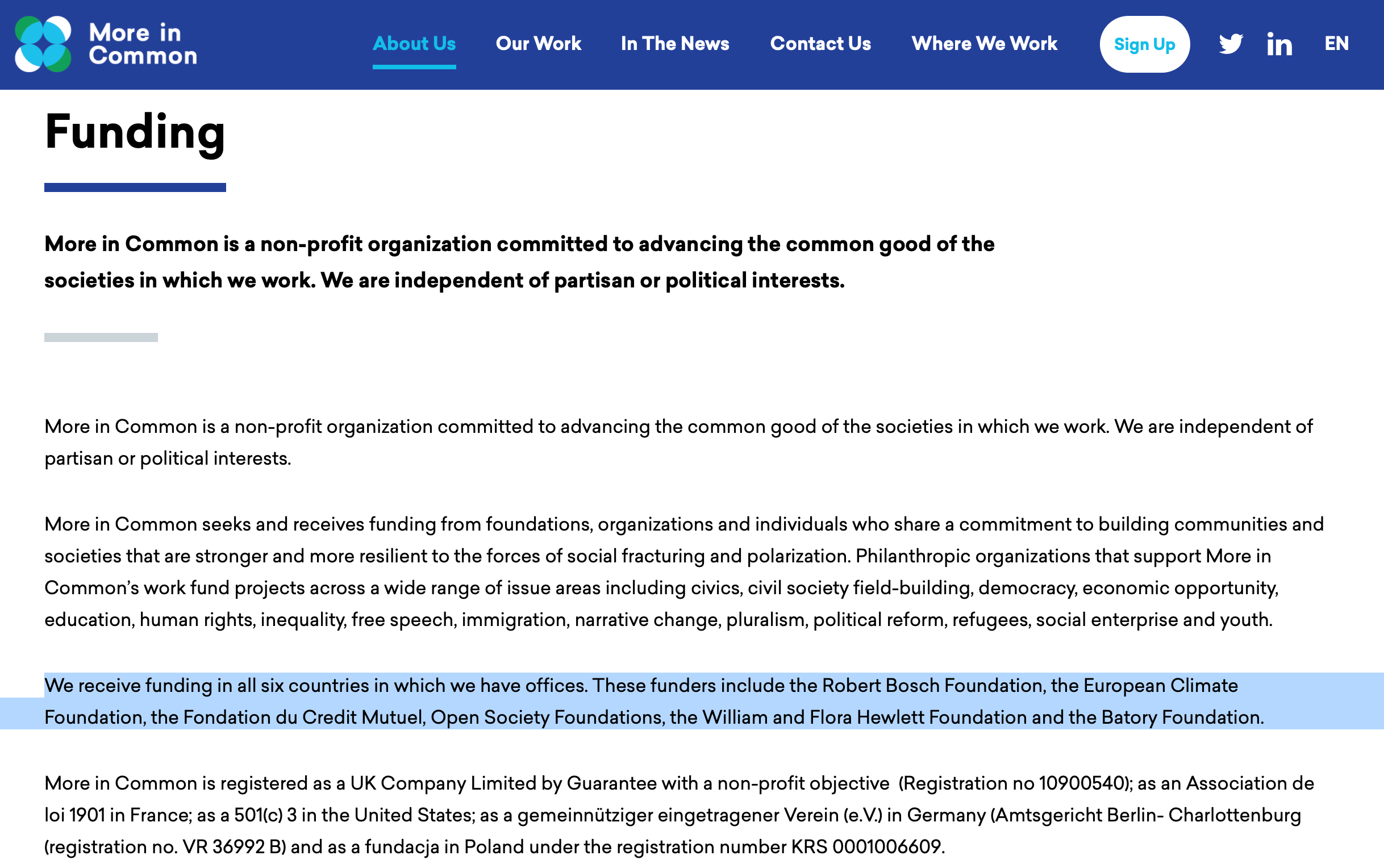1384x868 pixels.
Task: Open the Our Work menu
Action: coord(539,44)
